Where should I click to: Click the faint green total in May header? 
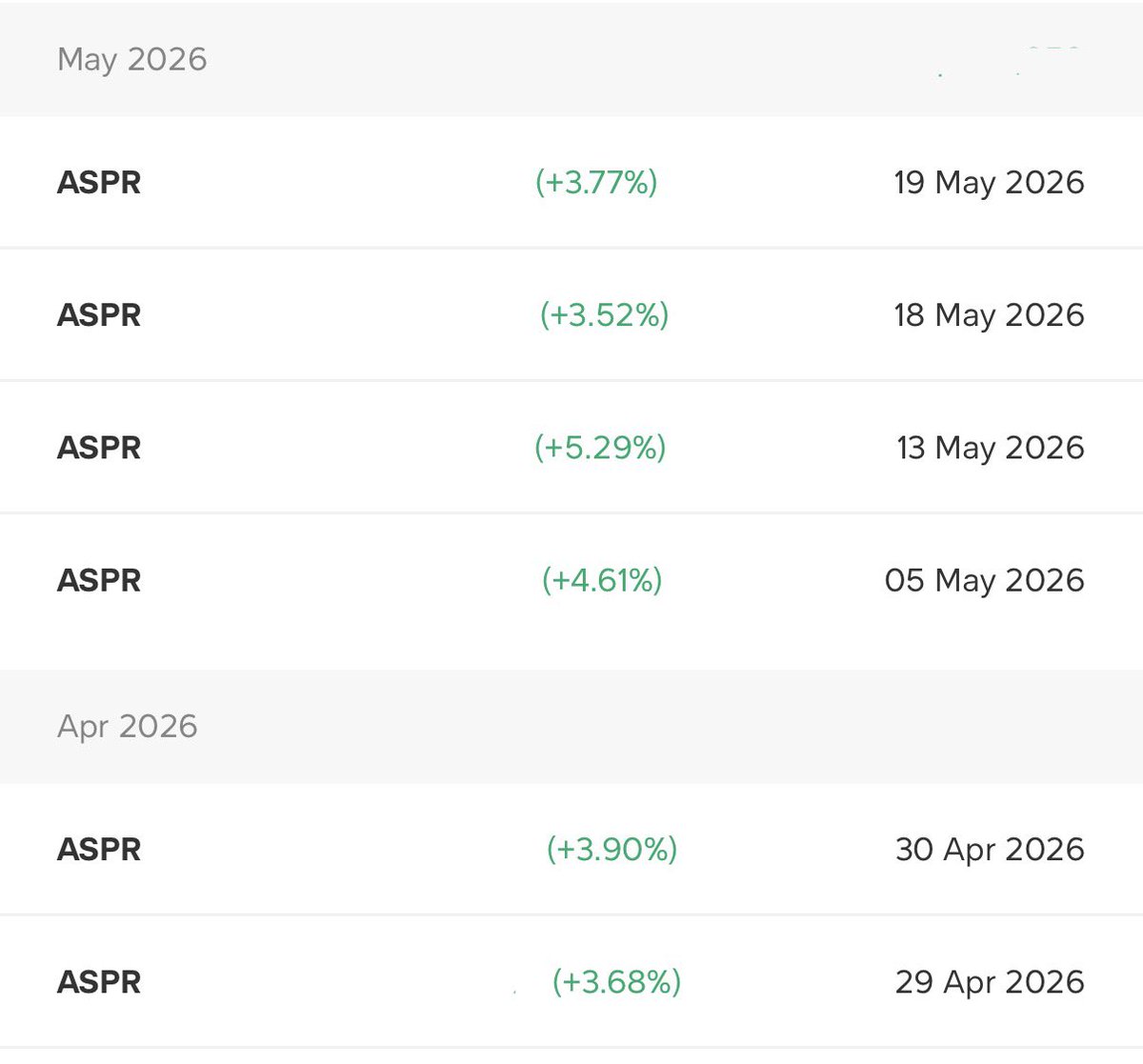coord(1010,60)
